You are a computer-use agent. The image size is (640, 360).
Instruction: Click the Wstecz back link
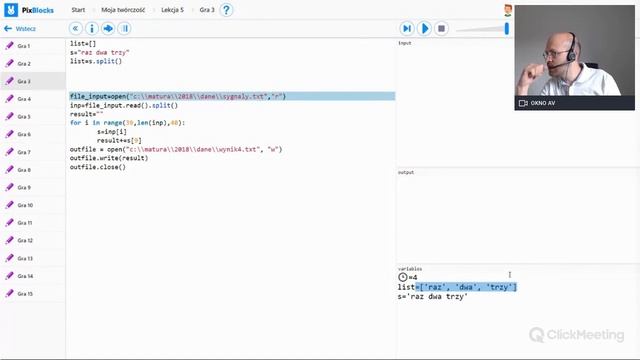click(x=20, y=29)
